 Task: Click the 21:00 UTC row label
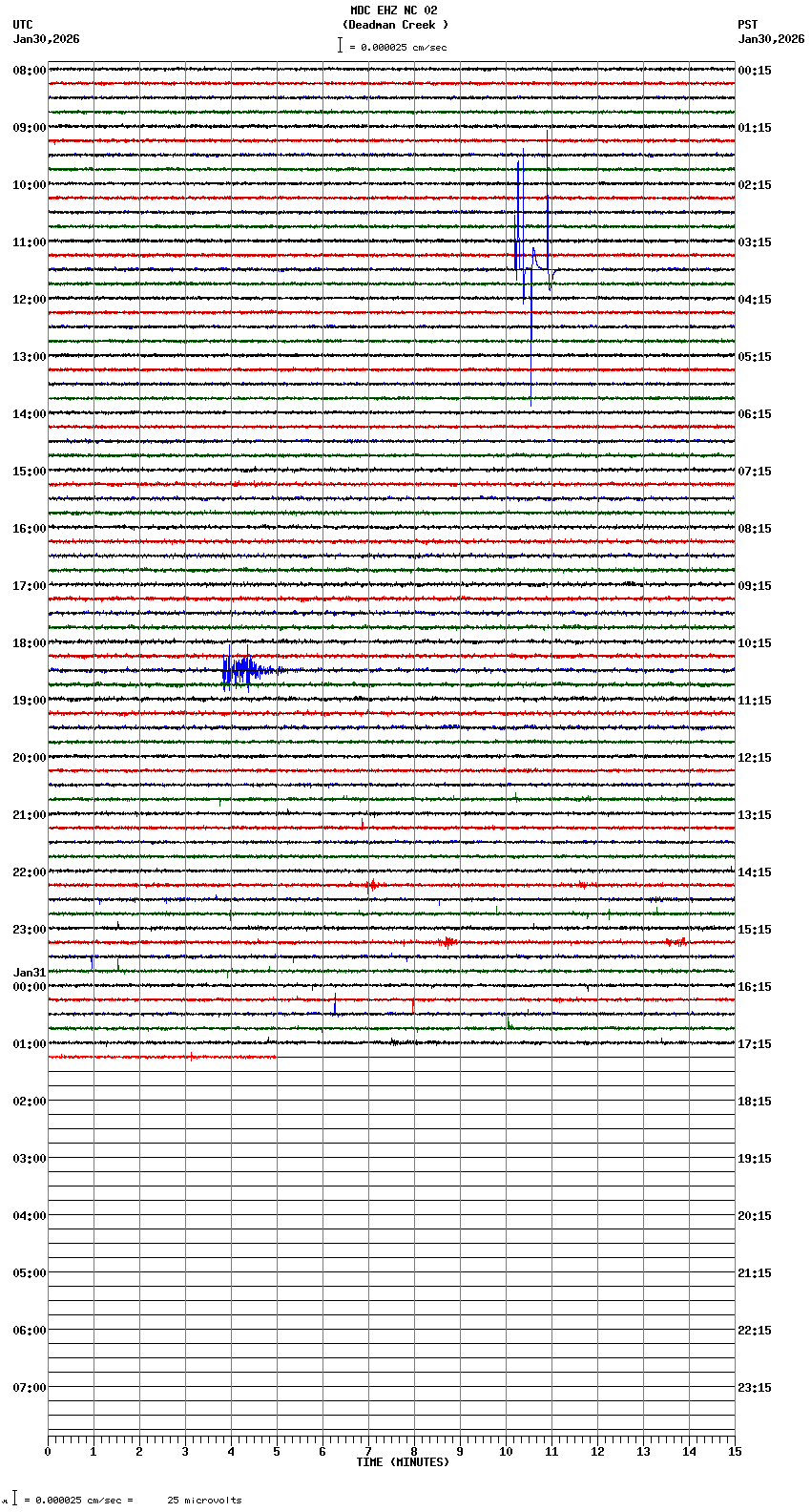[30, 815]
